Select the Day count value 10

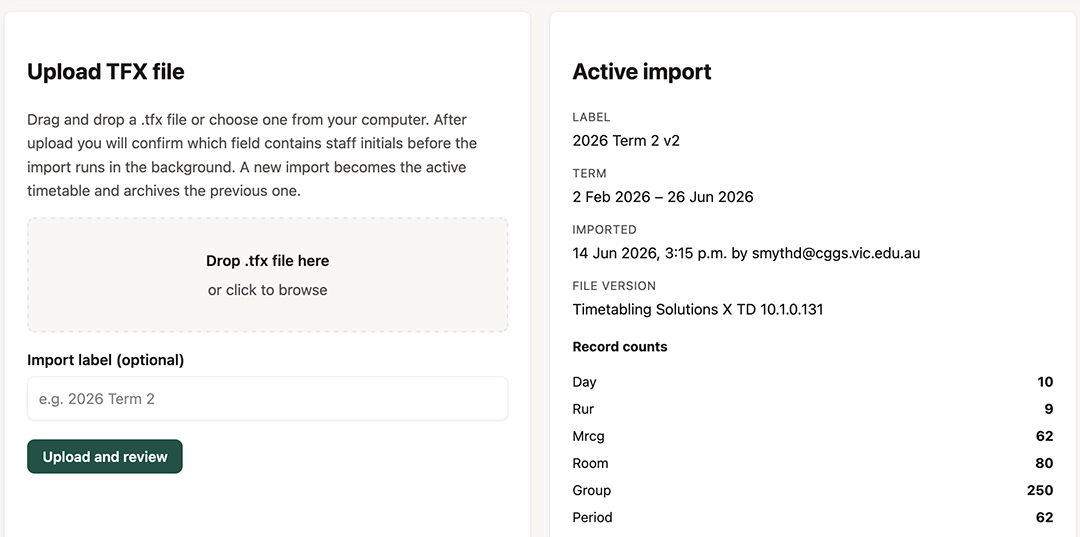tap(1046, 382)
